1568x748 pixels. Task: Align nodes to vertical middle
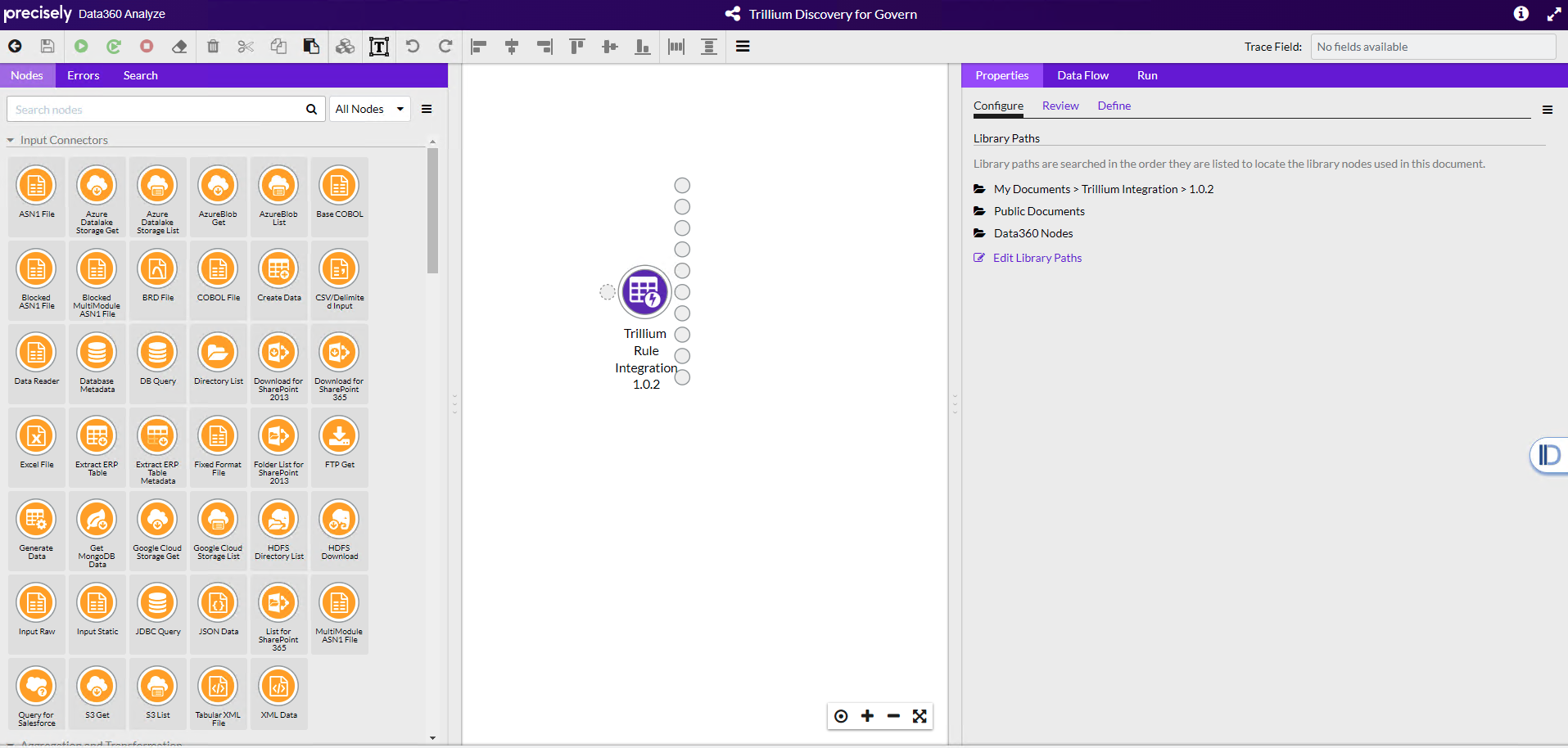click(610, 47)
